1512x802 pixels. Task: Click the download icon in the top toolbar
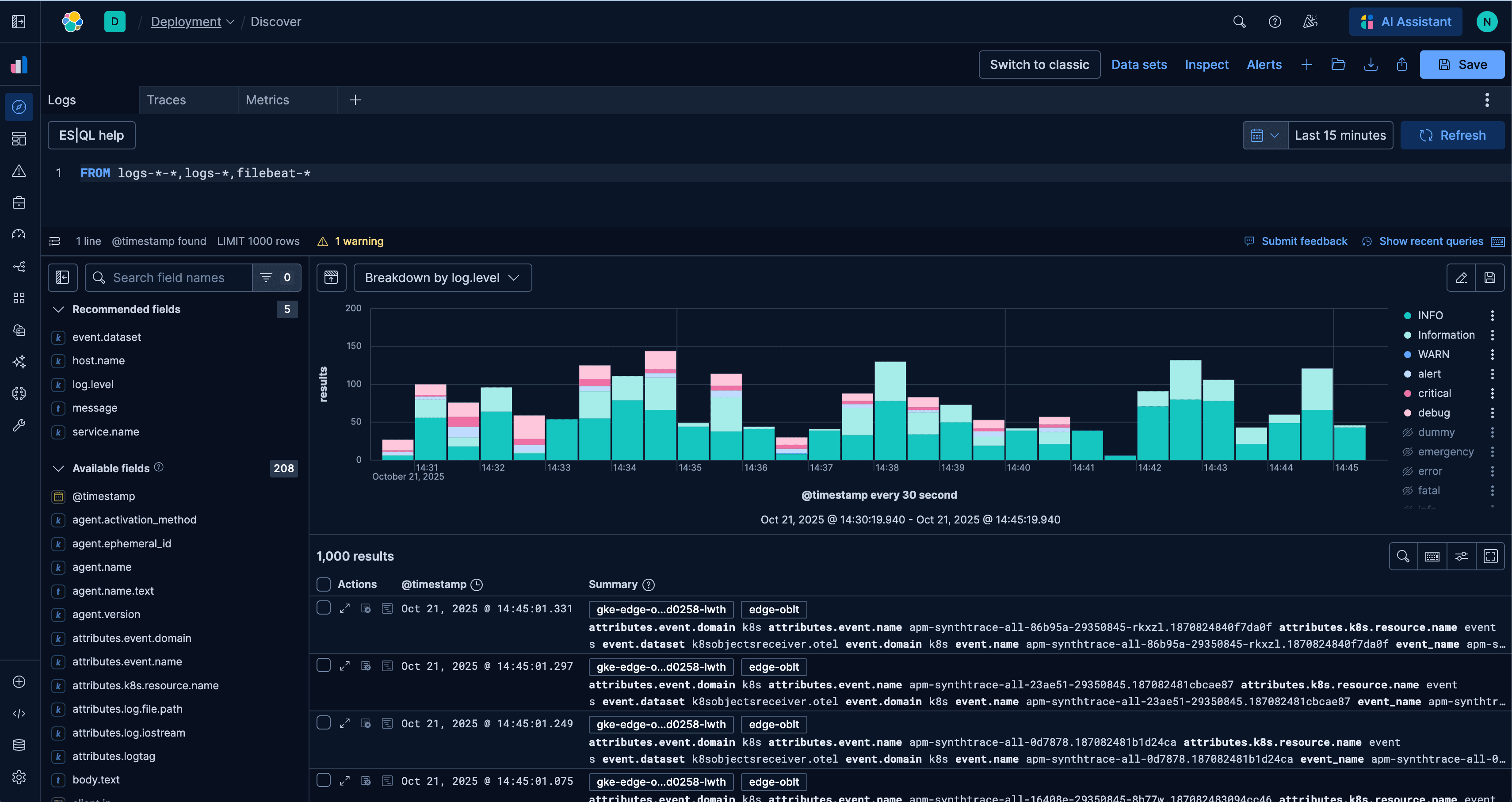coord(1370,65)
